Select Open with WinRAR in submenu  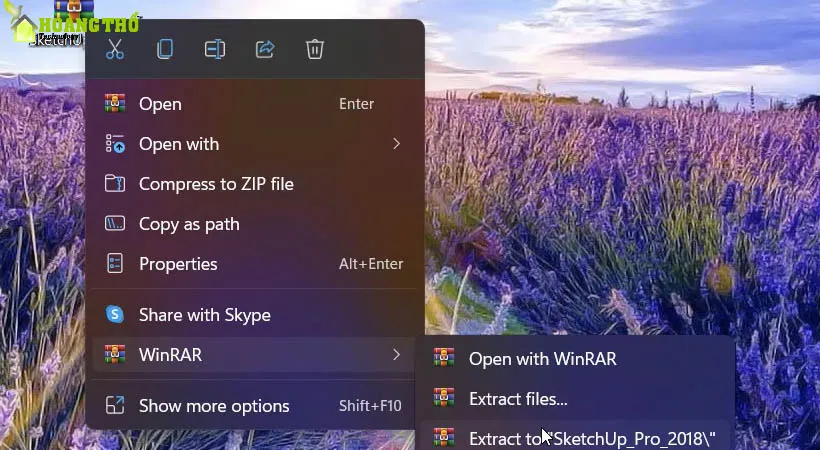tap(577, 359)
